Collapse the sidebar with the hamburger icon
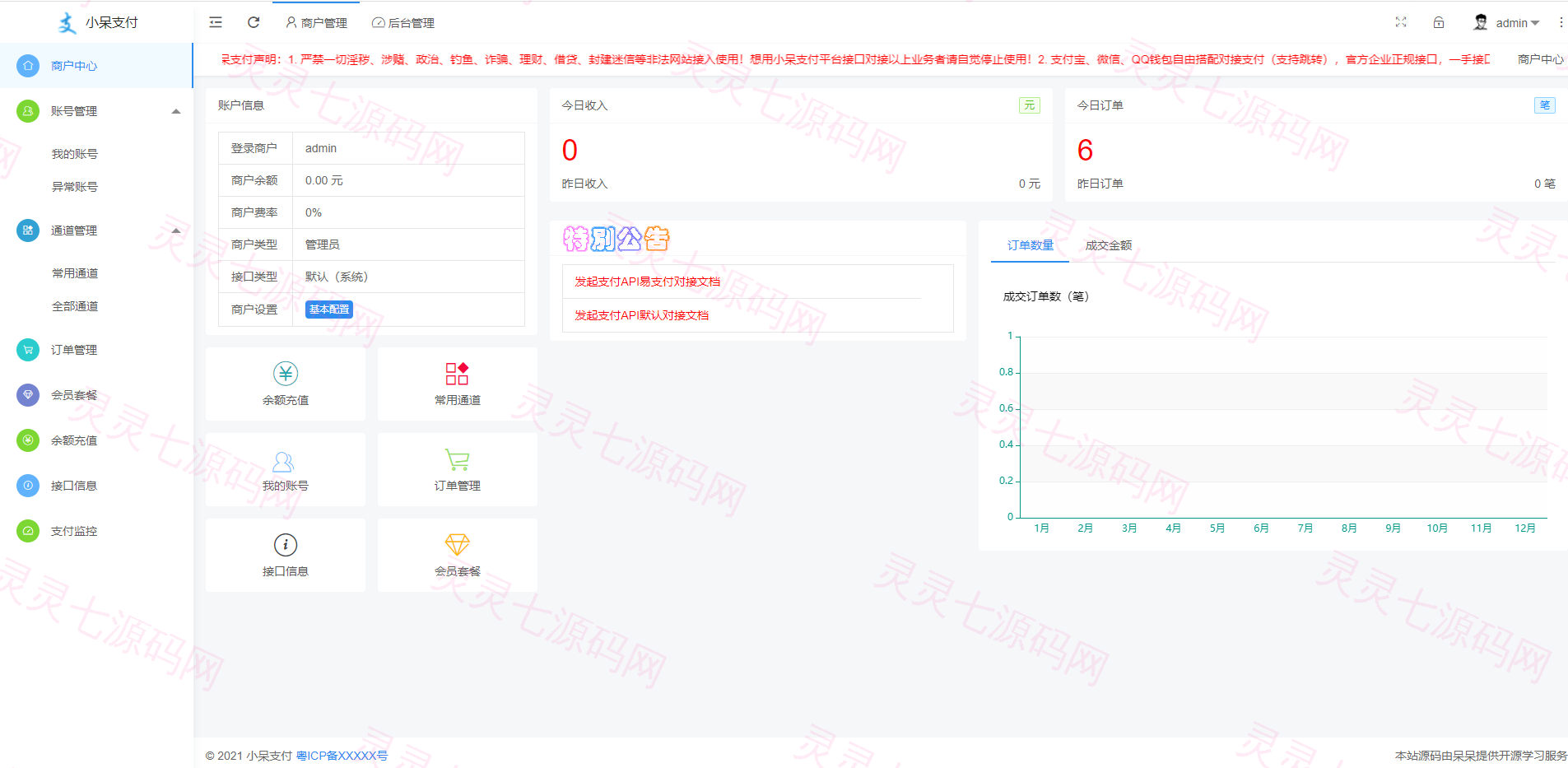The height and width of the screenshot is (768, 1568). 216,22
